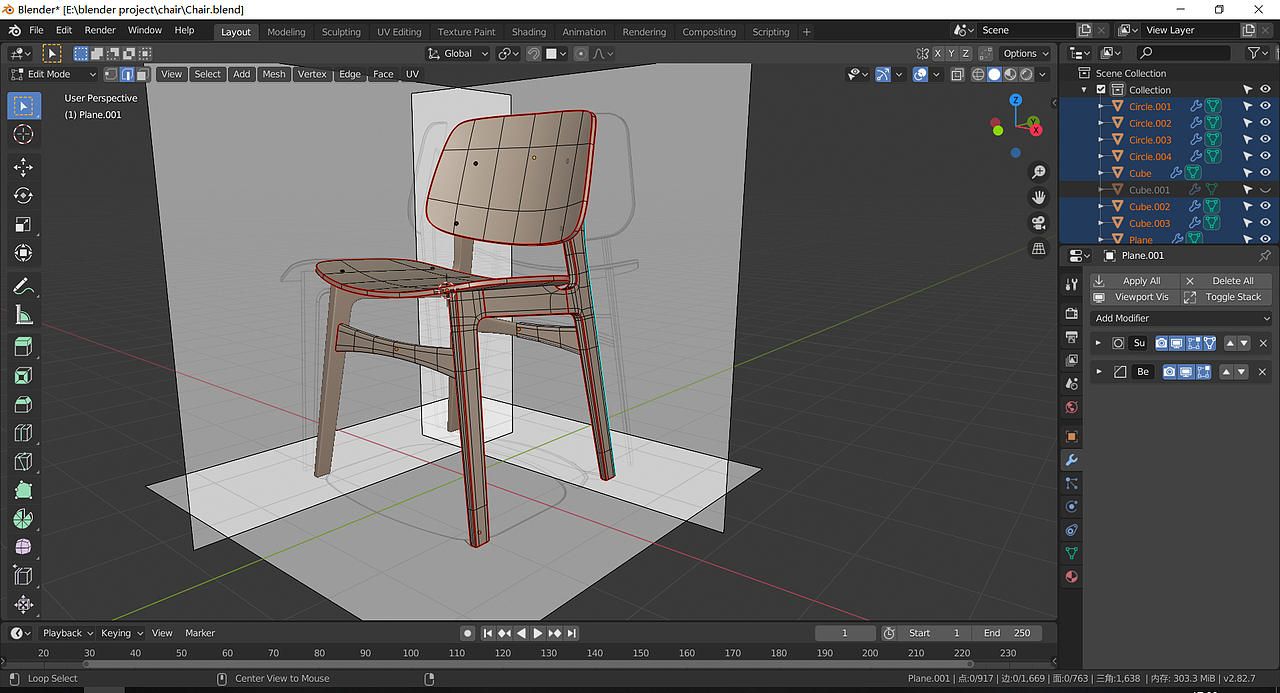Select the Smooth vertices tool
The height and width of the screenshot is (693, 1280).
(x=24, y=548)
